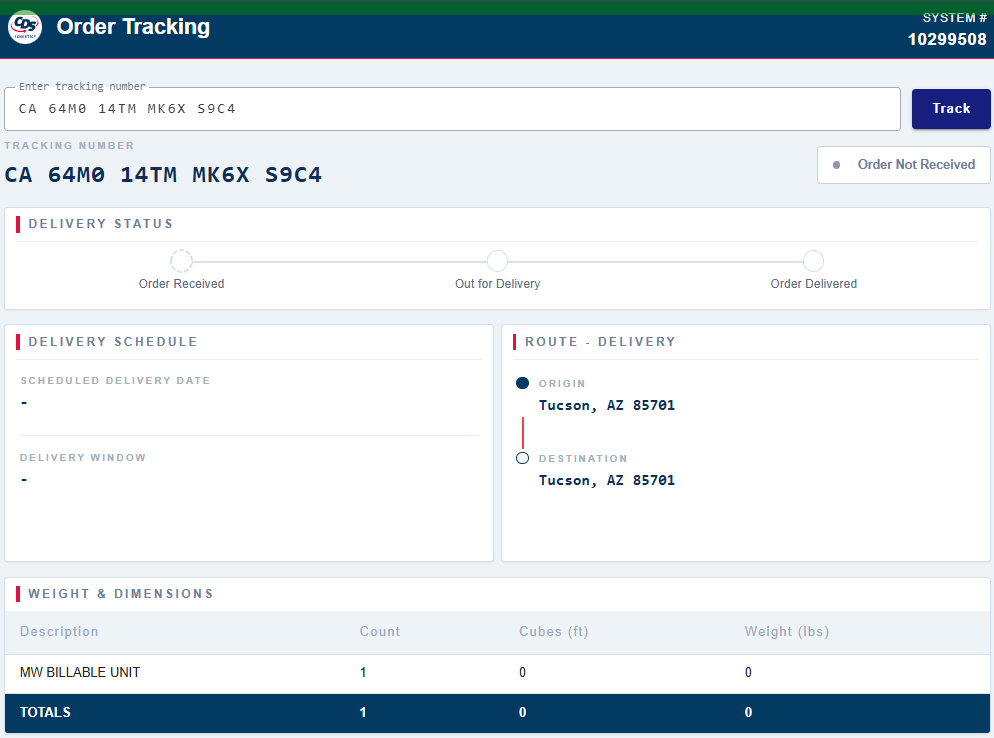Click the Out for Delivery status label

[x=498, y=283]
